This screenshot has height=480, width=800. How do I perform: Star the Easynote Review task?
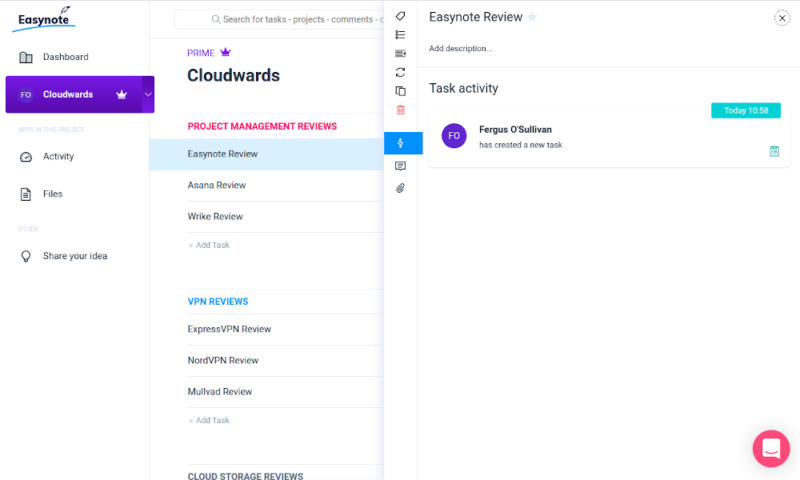pos(532,17)
